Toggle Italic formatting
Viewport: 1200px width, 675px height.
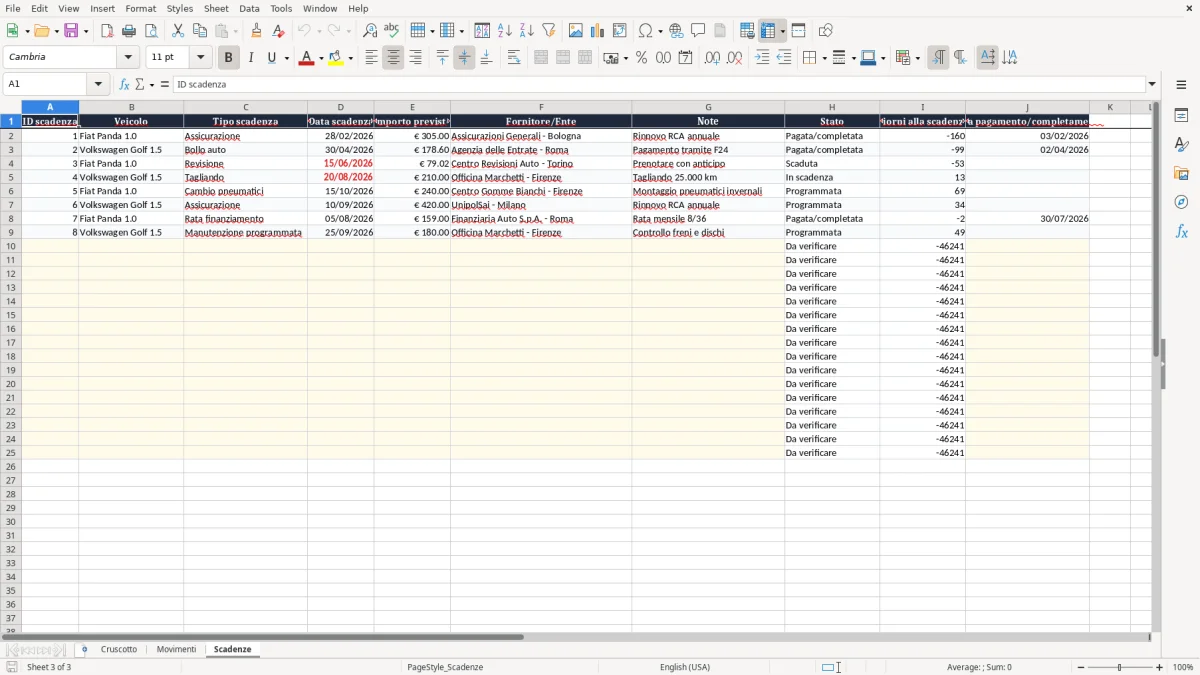point(251,58)
